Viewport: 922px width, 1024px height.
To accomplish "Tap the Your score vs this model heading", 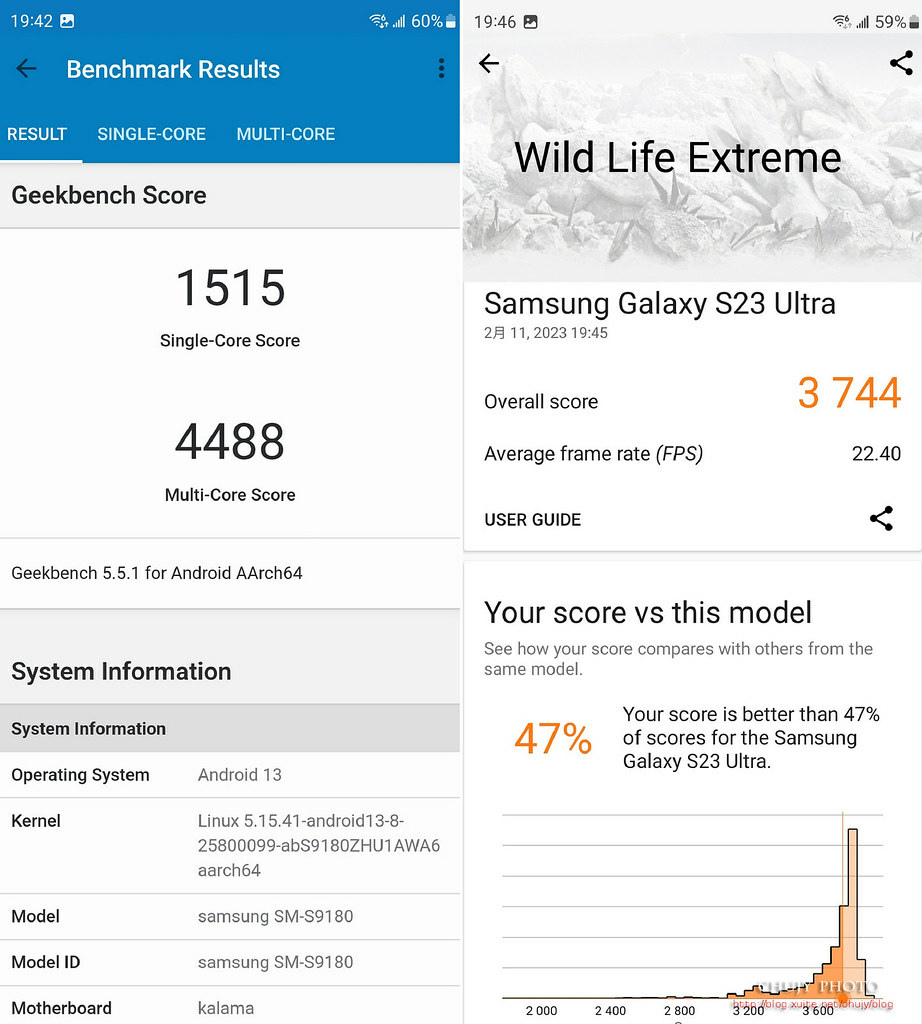I will [x=648, y=613].
